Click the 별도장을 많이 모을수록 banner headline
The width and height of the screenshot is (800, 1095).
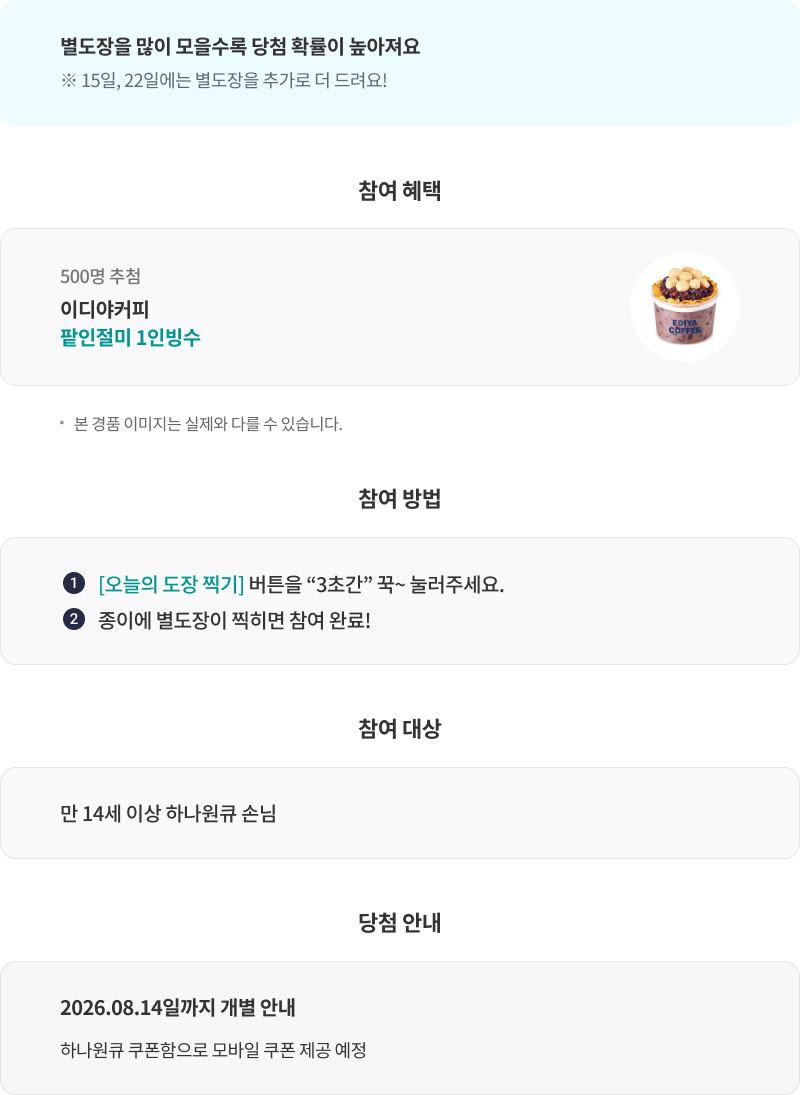pyautogui.click(x=240, y=46)
